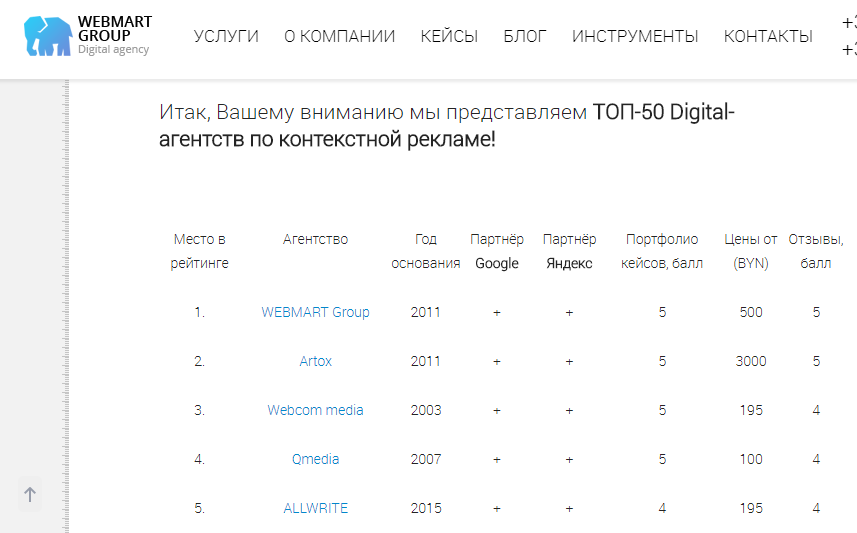This screenshot has width=857, height=533.
Task: Click the portfolio score 4 in ALLWRITE row
Action: point(662,508)
